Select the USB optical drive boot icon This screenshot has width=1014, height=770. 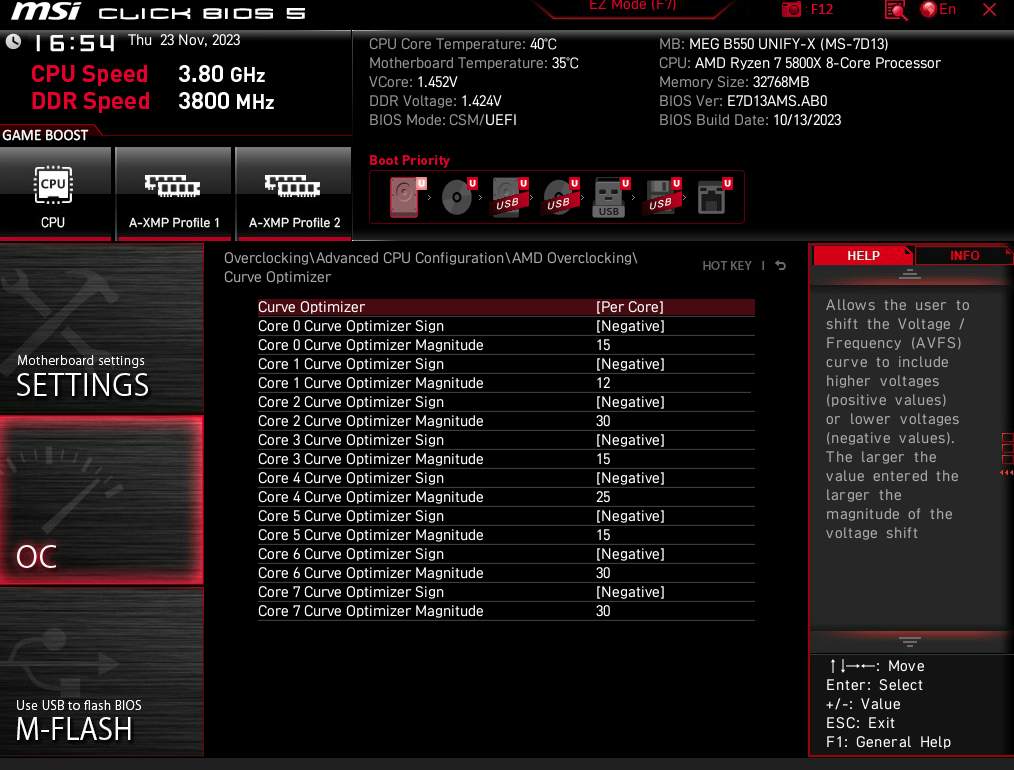click(560, 197)
